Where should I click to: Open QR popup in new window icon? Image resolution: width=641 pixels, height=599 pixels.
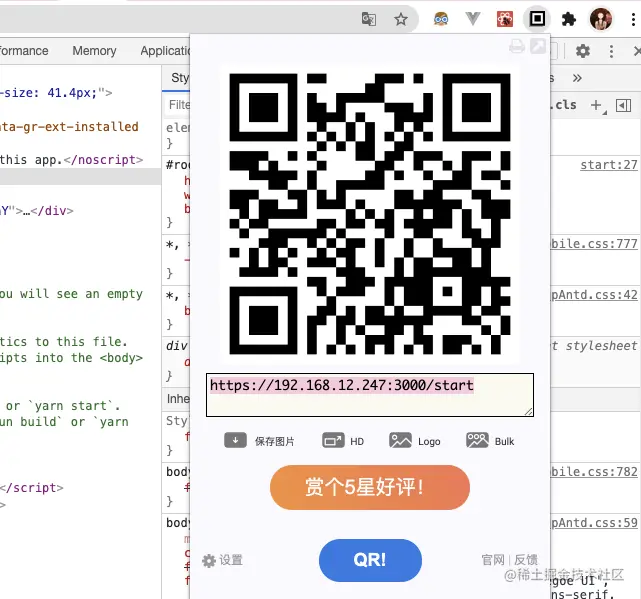click(x=538, y=46)
